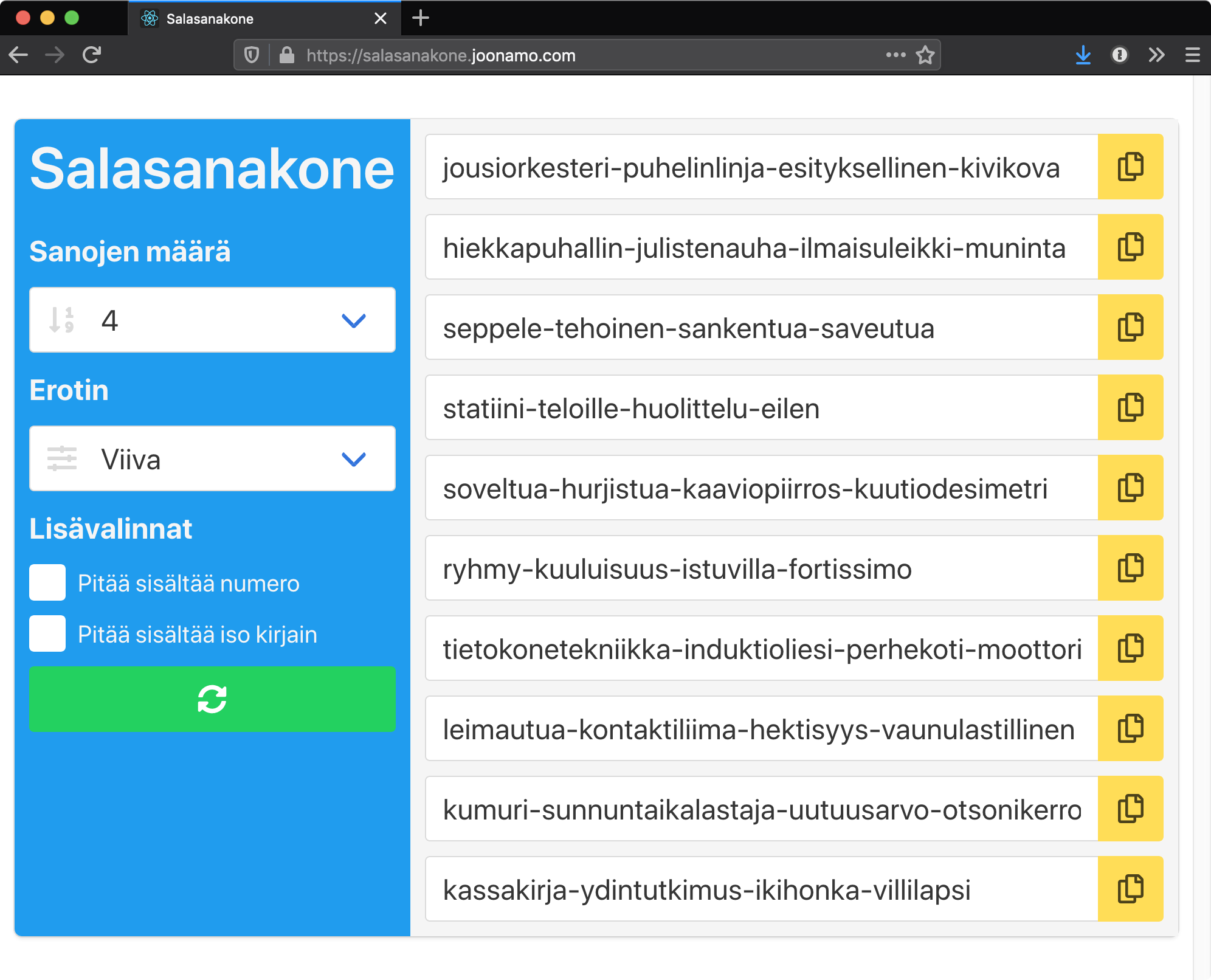Click the hiekkapuhallin-julistenauha password field
Image resolution: width=1211 pixels, height=980 pixels.
pos(761,247)
